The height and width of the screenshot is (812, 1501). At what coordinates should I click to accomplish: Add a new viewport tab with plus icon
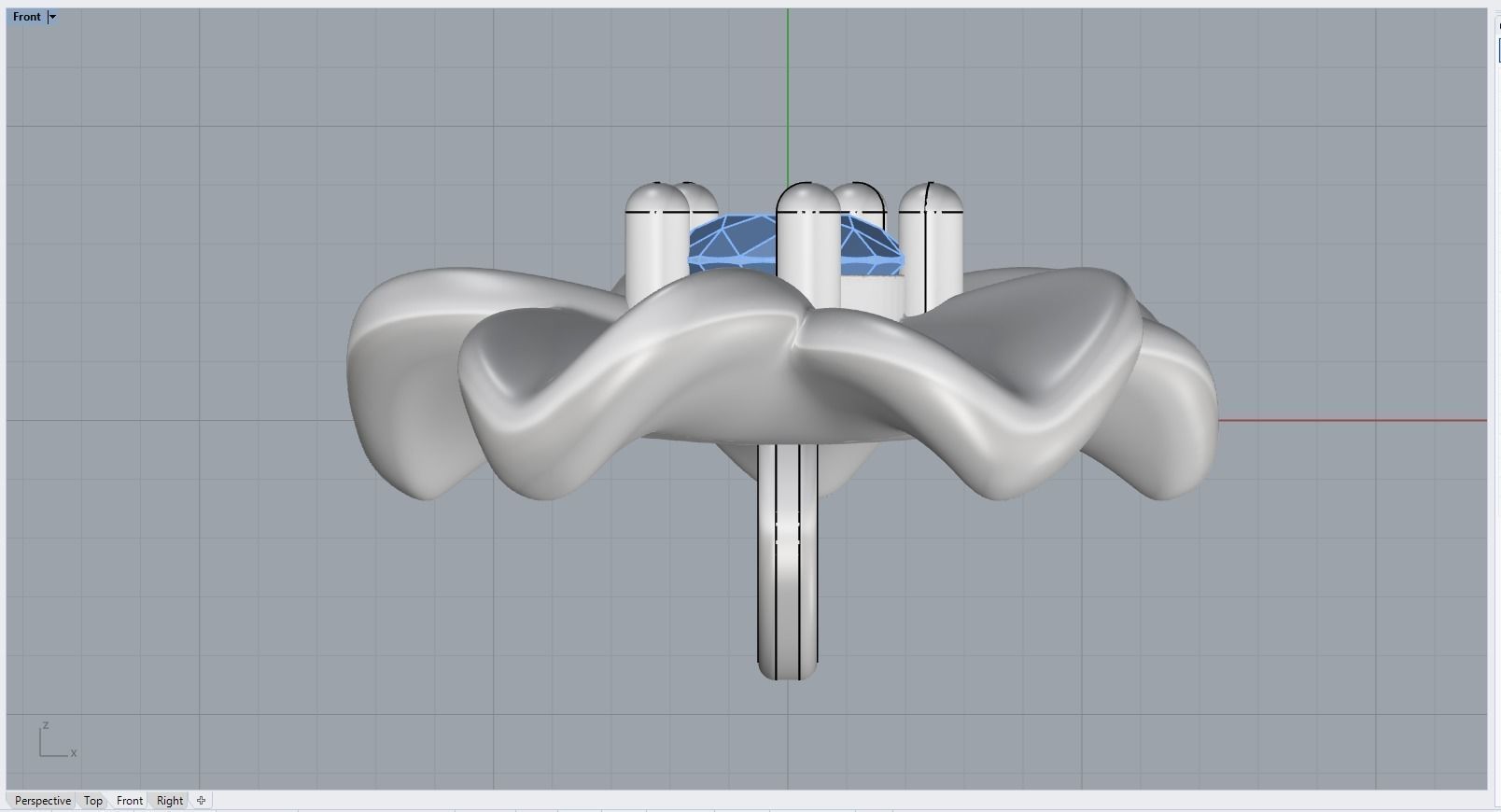[x=202, y=801]
